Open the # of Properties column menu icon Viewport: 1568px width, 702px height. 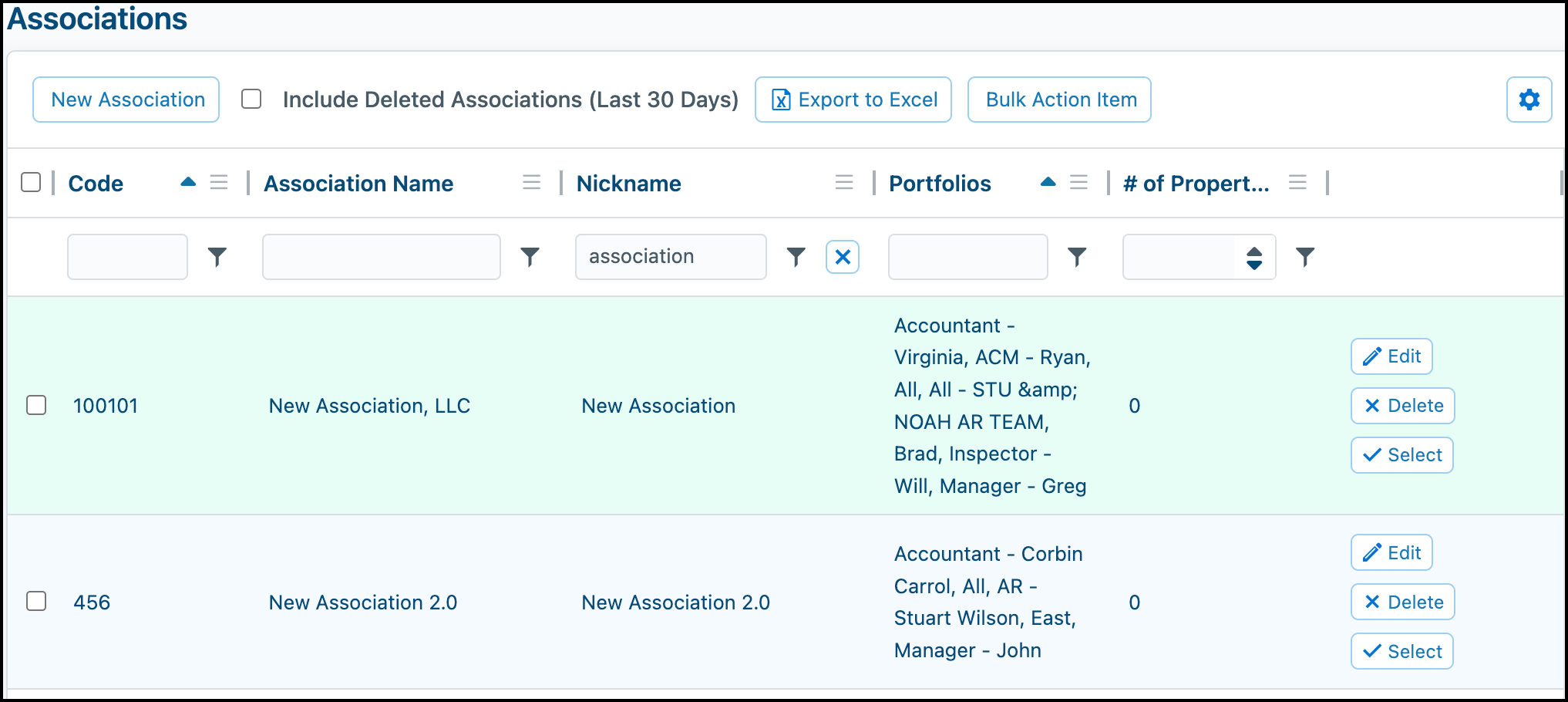pyautogui.click(x=1298, y=183)
